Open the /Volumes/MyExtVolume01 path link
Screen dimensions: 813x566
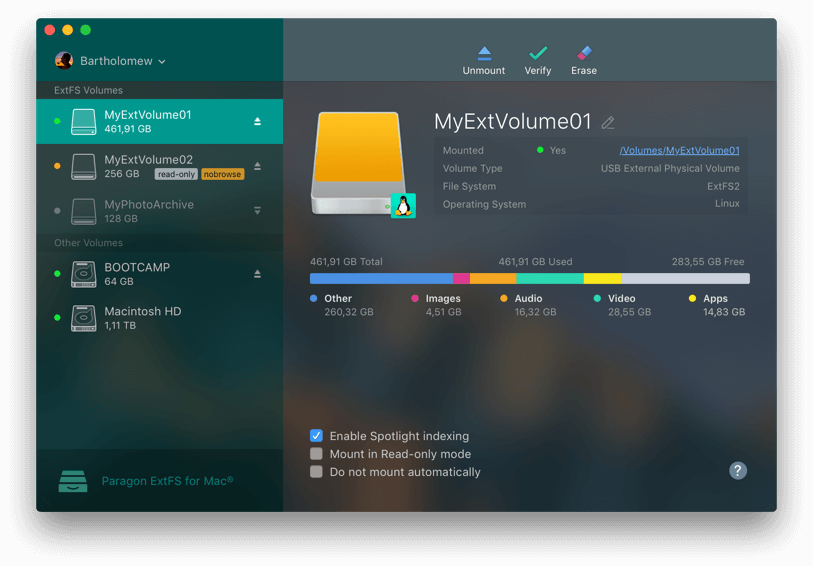pyautogui.click(x=679, y=151)
